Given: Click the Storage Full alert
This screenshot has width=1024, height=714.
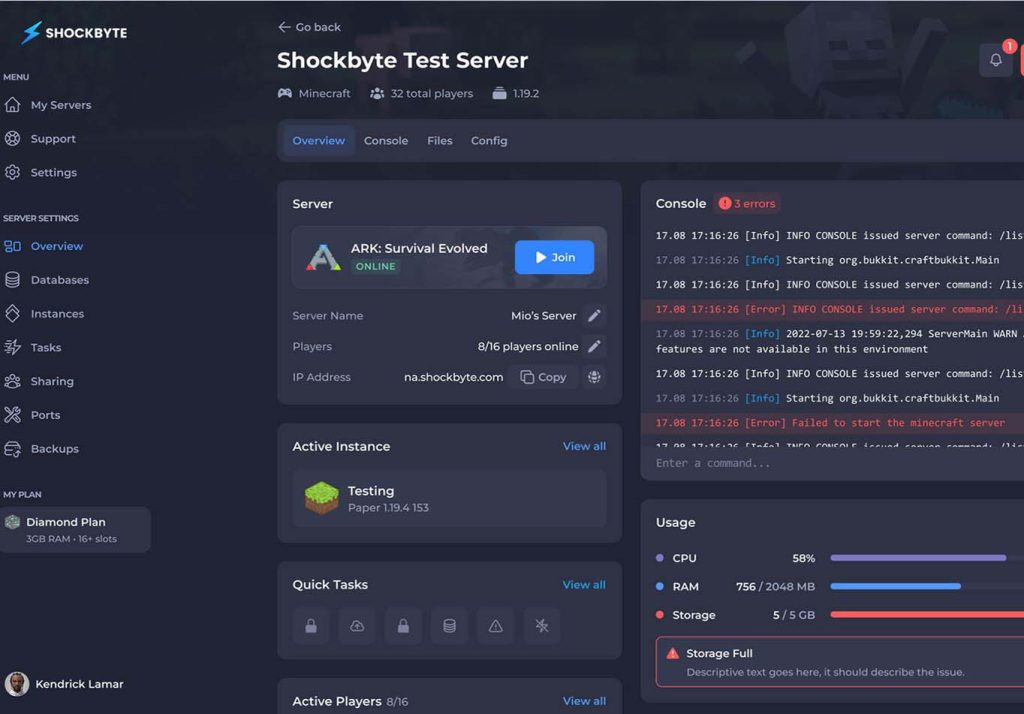Looking at the screenshot, I should pyautogui.click(x=840, y=662).
